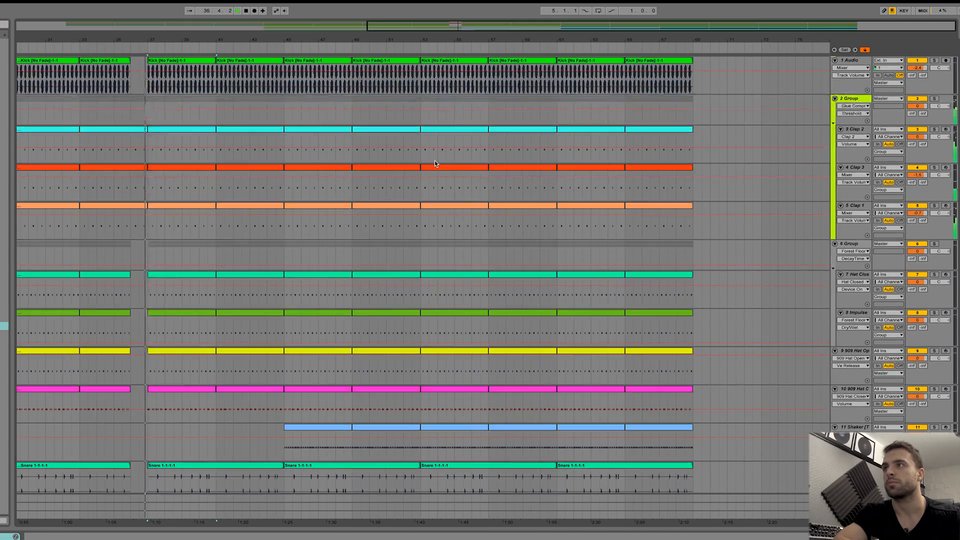Fold the 3 Clap 2 track
Viewport: 960px width, 540px height.
(840, 129)
